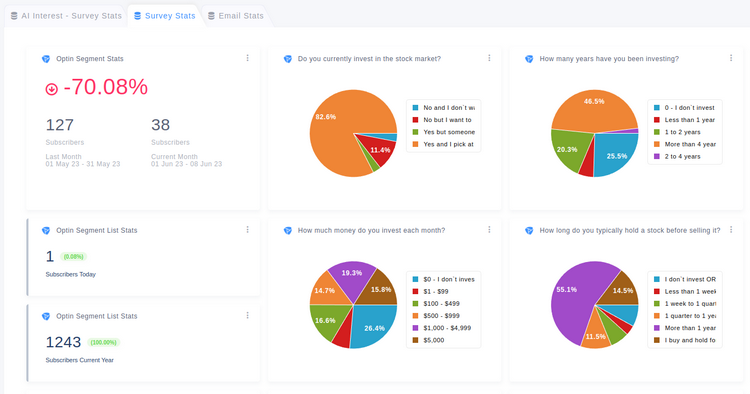This screenshot has height=394, width=750.
Task: Click the brown swatch for '$5,000'
Action: coord(415,340)
